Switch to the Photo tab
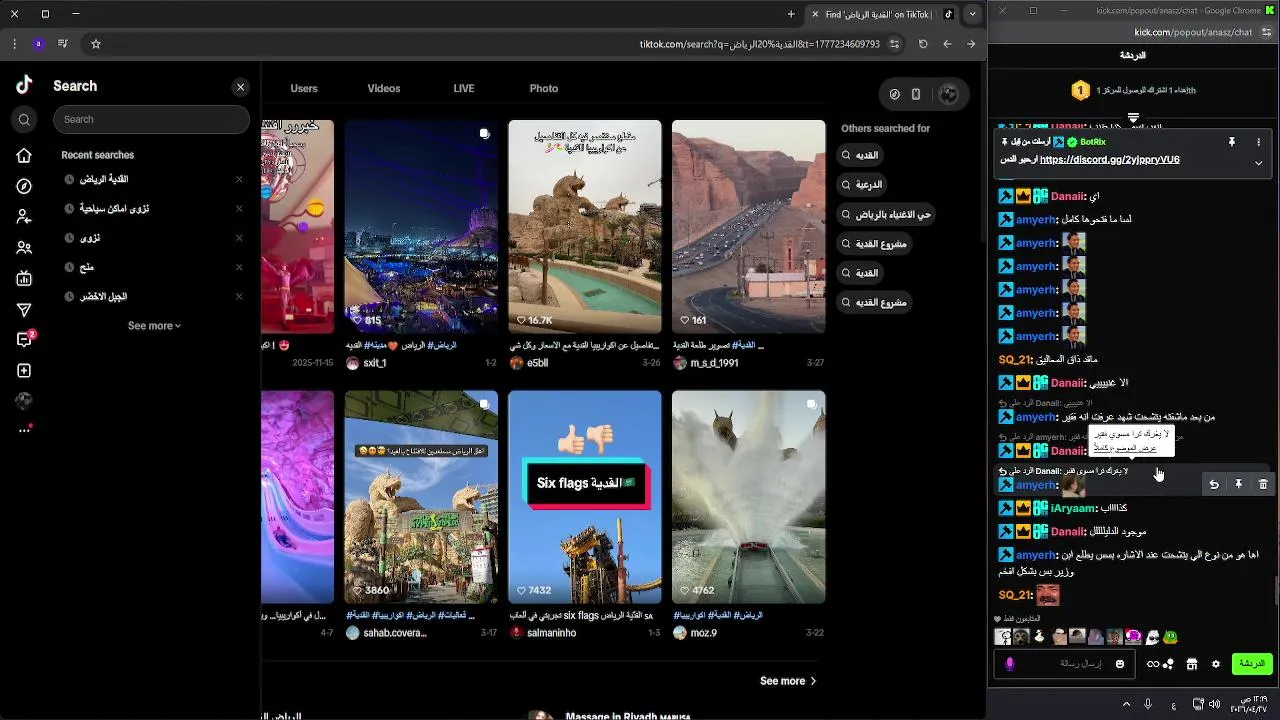This screenshot has height=720, width=1280. (x=543, y=89)
